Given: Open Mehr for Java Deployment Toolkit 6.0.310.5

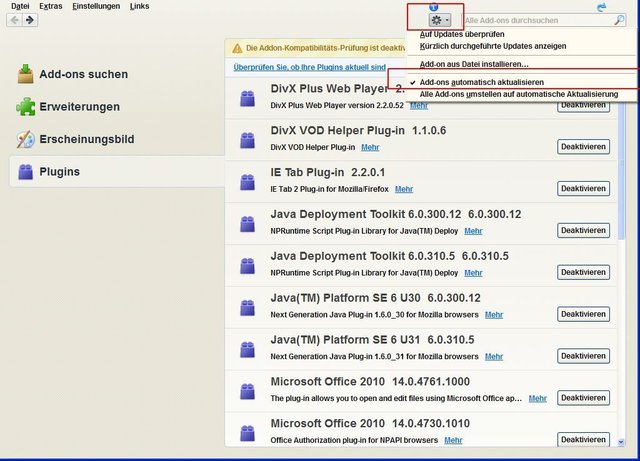Looking at the screenshot, I should coord(473,273).
